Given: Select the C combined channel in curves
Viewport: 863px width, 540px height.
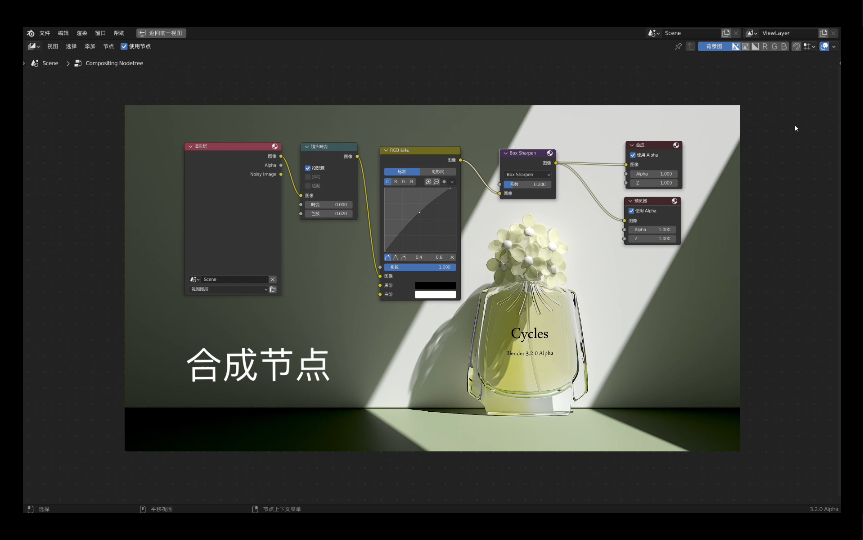Looking at the screenshot, I should pos(387,182).
